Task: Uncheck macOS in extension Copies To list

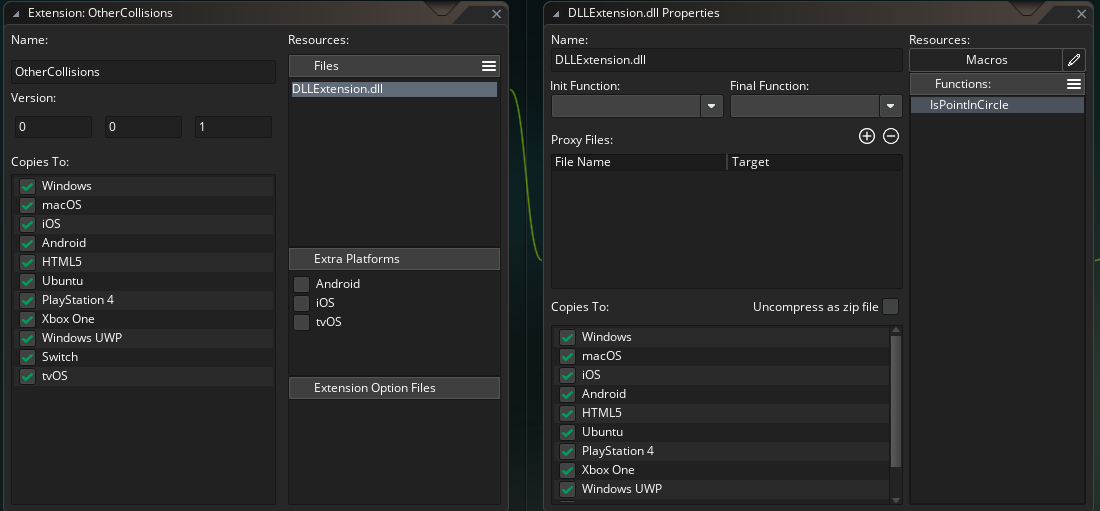Action: click(x=27, y=206)
